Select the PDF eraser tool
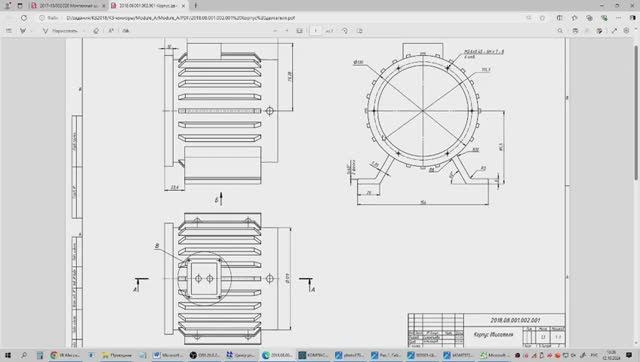The image size is (640, 362). [96, 31]
